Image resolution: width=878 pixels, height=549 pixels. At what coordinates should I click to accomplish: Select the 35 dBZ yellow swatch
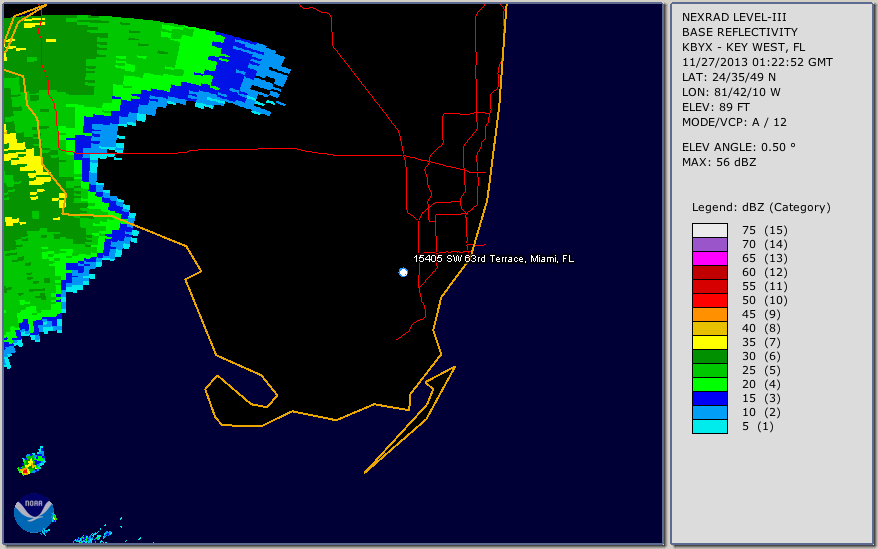710,342
